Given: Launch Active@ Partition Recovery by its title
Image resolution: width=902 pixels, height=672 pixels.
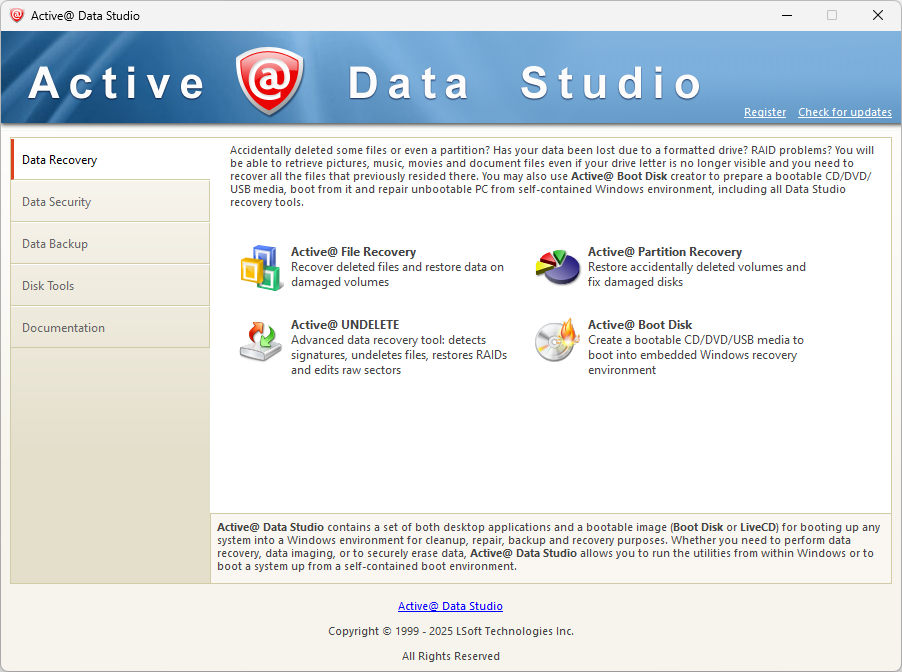Looking at the screenshot, I should tap(665, 251).
